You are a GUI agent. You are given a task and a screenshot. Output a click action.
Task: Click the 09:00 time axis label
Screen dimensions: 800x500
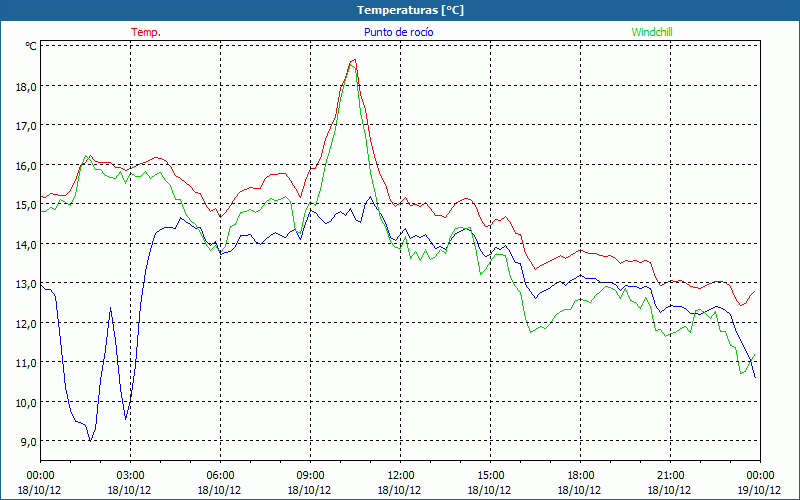point(310,476)
